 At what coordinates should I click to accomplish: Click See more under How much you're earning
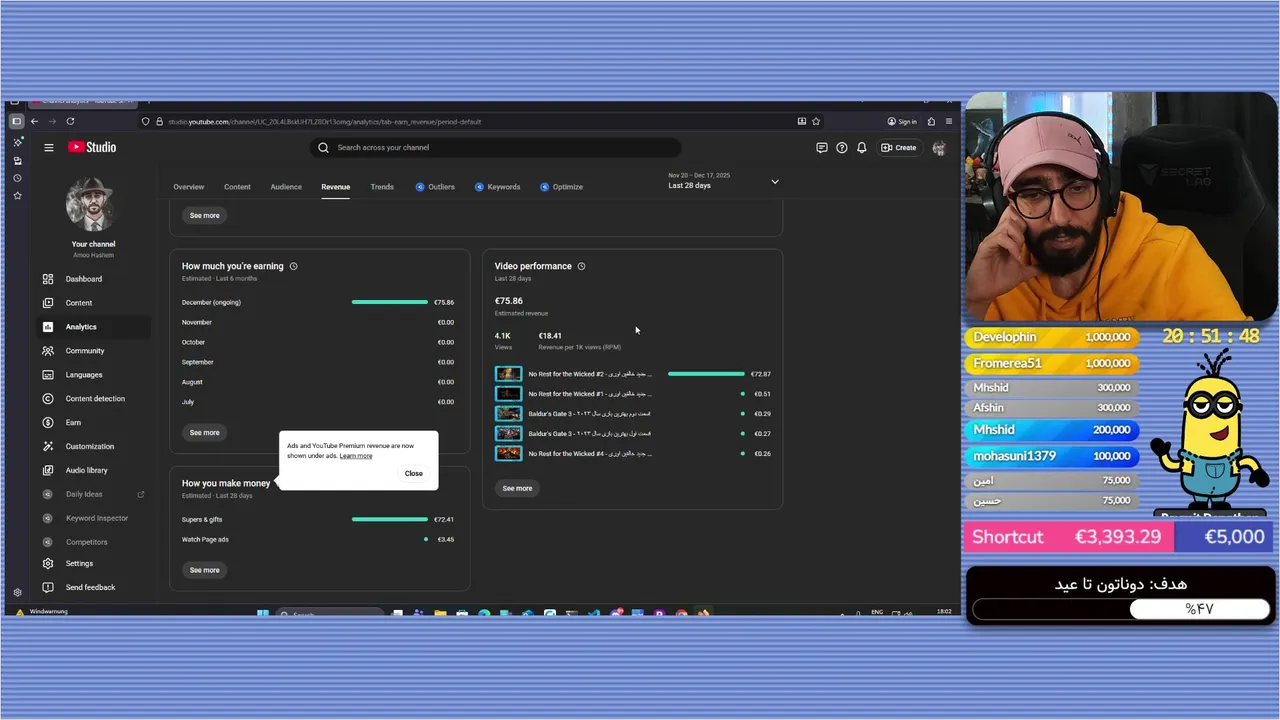click(x=204, y=433)
